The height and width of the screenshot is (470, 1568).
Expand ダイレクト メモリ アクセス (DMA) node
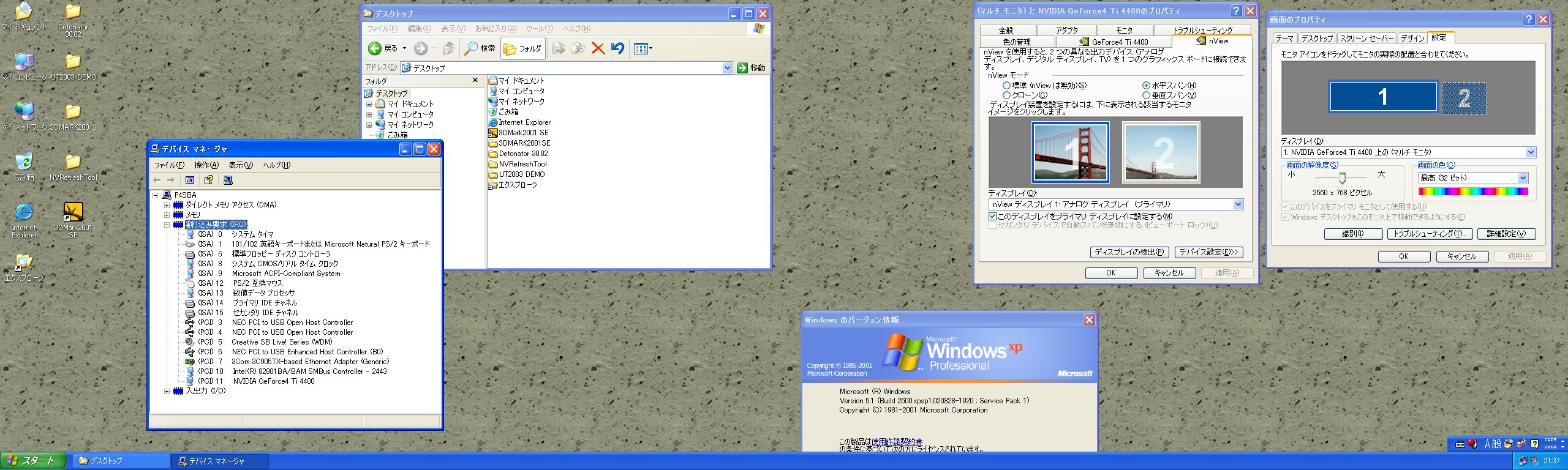click(167, 205)
